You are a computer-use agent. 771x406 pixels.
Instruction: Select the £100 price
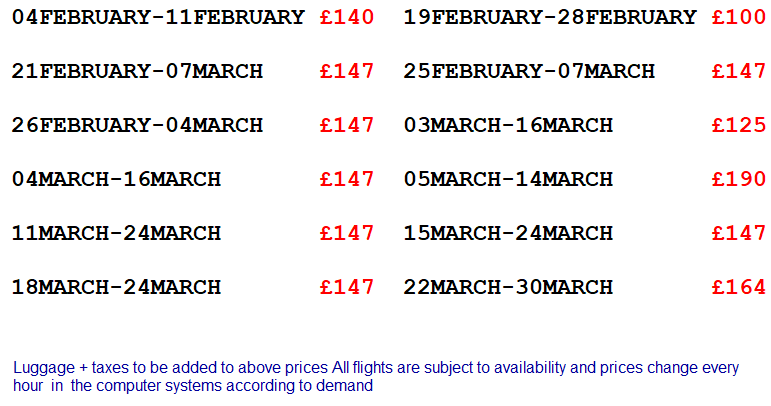click(x=738, y=17)
